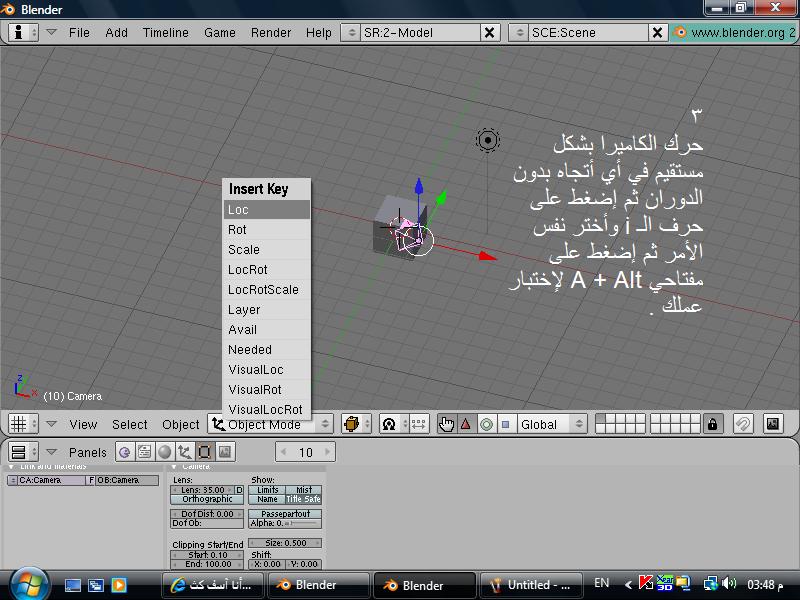
Task: Open the Internet Explorer taskbar window
Action: pyautogui.click(x=212, y=585)
